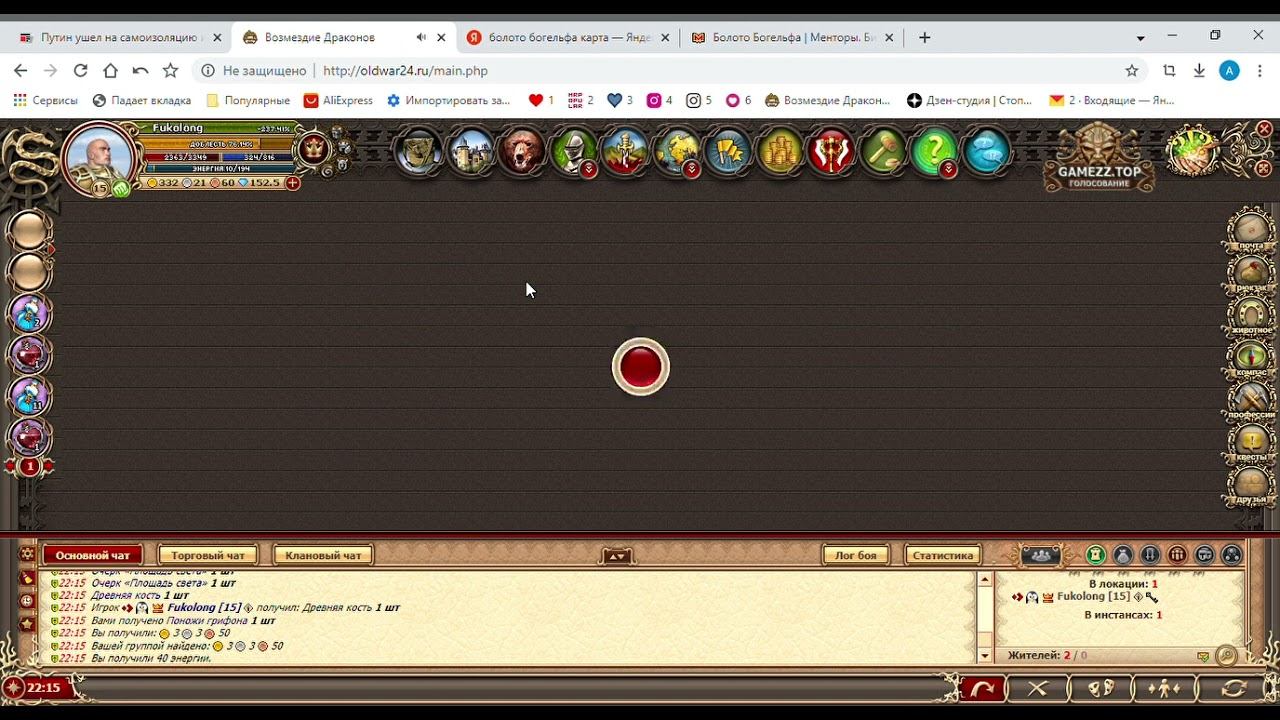Image resolution: width=1280 pixels, height=720 pixels.
Task: Open the Профессии professions side button
Action: [1250, 399]
